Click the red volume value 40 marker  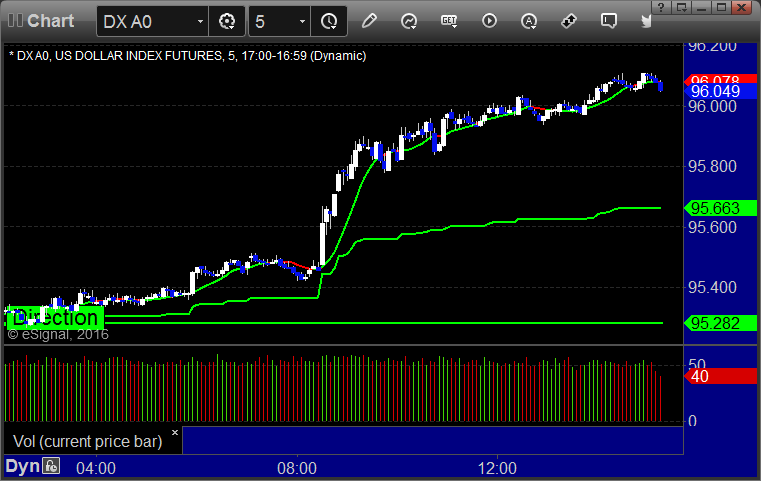(721, 376)
